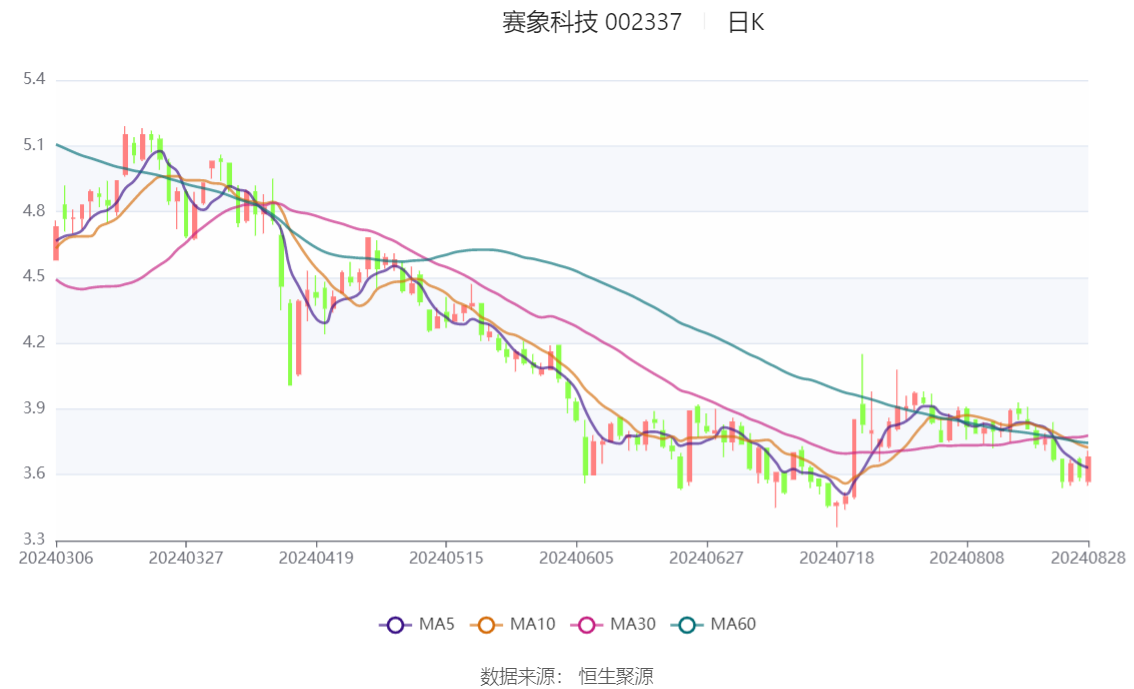Select the 20240627 date axis label
The height and width of the screenshot is (689, 1134).
click(707, 558)
